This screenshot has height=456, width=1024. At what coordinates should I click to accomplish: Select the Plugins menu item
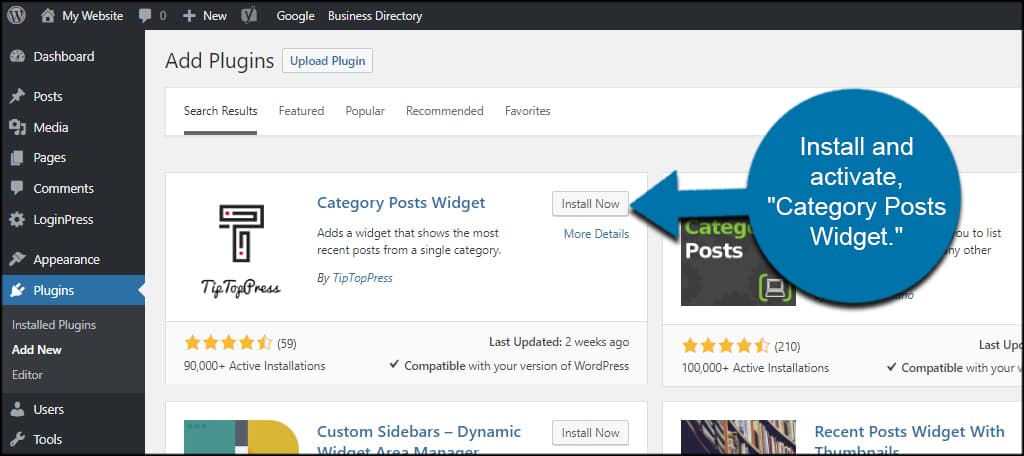(54, 291)
